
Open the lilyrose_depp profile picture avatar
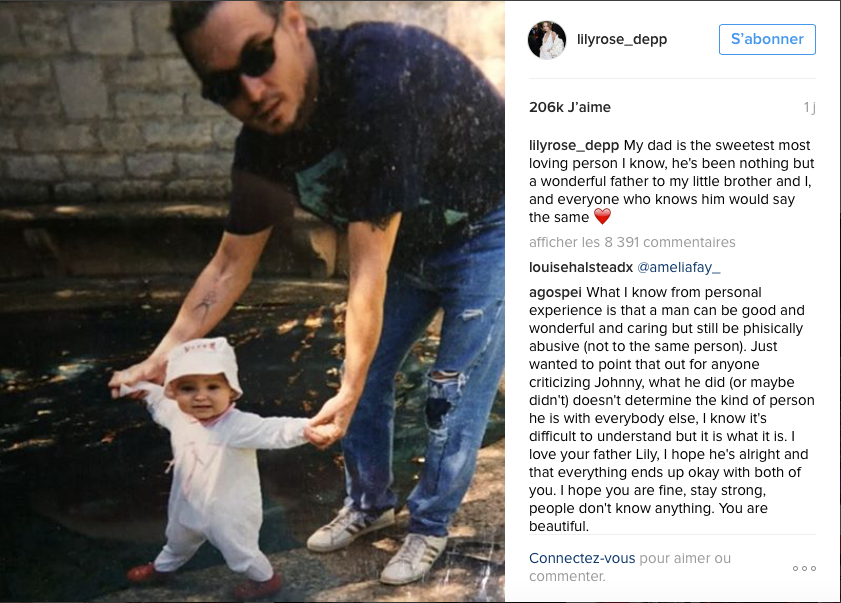click(547, 40)
